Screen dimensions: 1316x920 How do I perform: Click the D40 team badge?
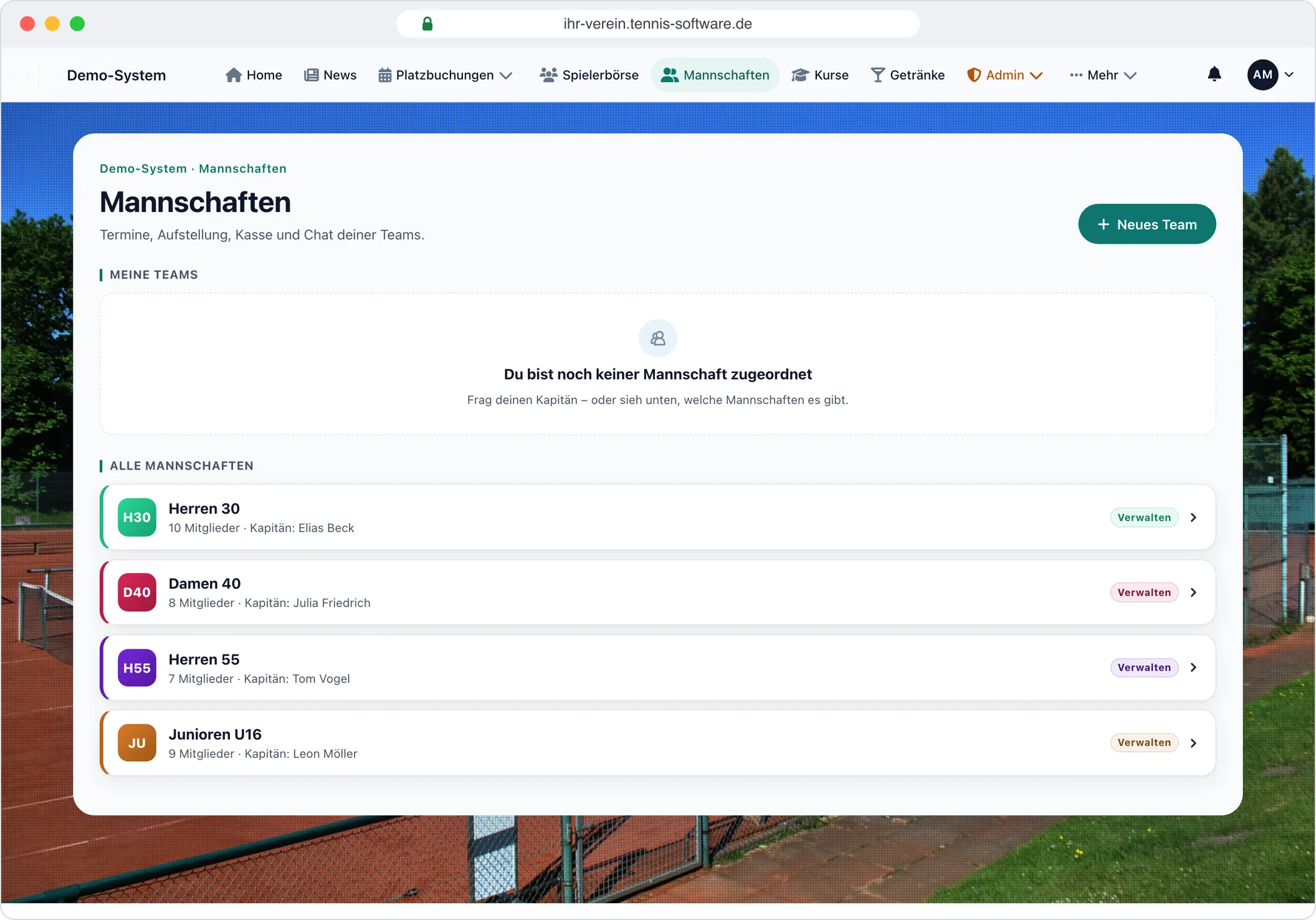(x=137, y=592)
